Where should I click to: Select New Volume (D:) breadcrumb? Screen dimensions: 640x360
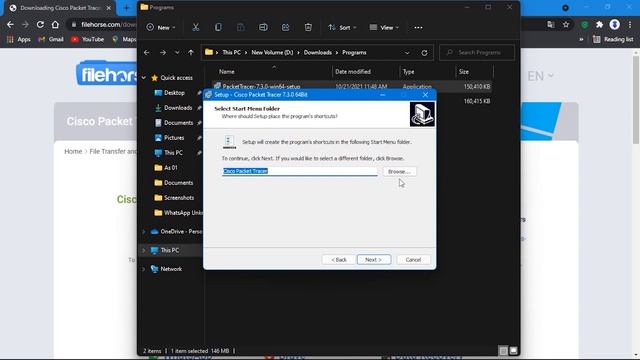click(x=272, y=53)
